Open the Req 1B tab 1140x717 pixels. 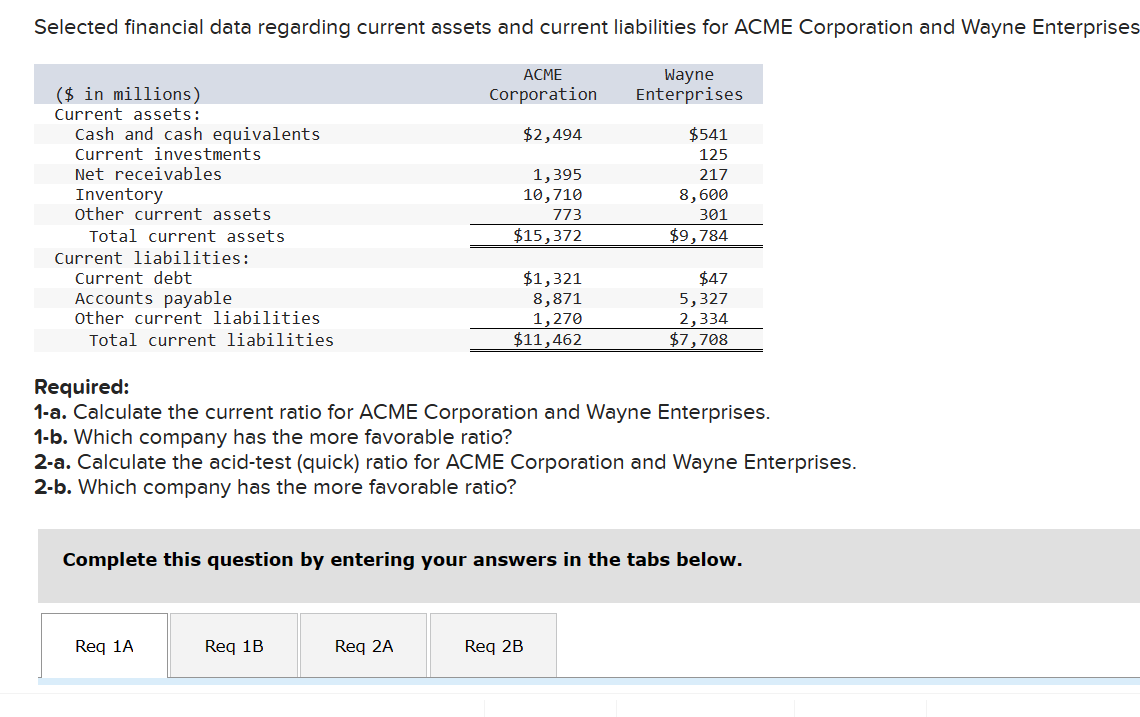pyautogui.click(x=233, y=645)
